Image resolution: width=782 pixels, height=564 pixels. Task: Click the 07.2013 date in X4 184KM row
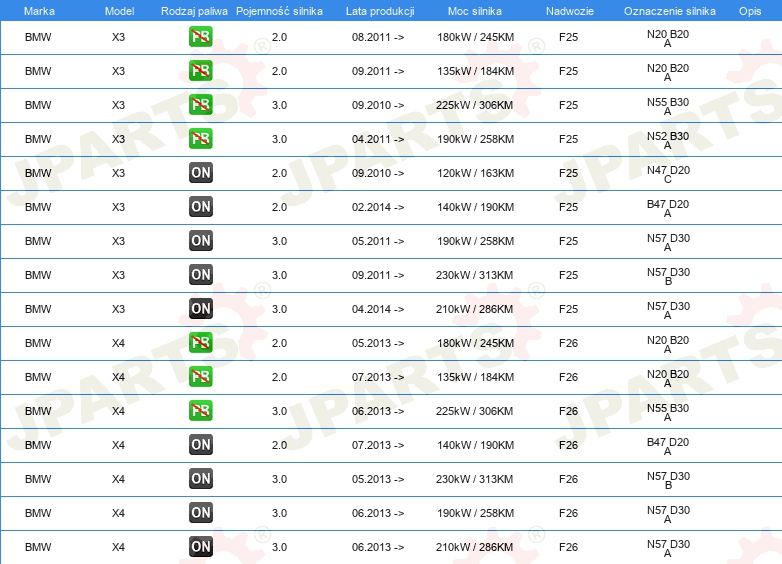pyautogui.click(x=378, y=377)
